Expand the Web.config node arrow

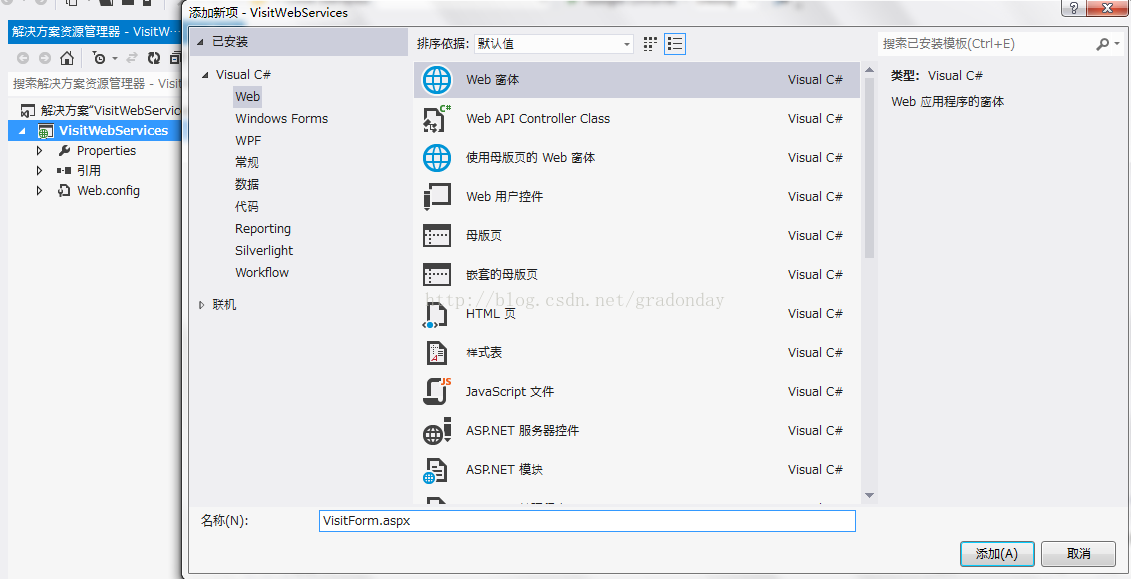[x=40, y=191]
